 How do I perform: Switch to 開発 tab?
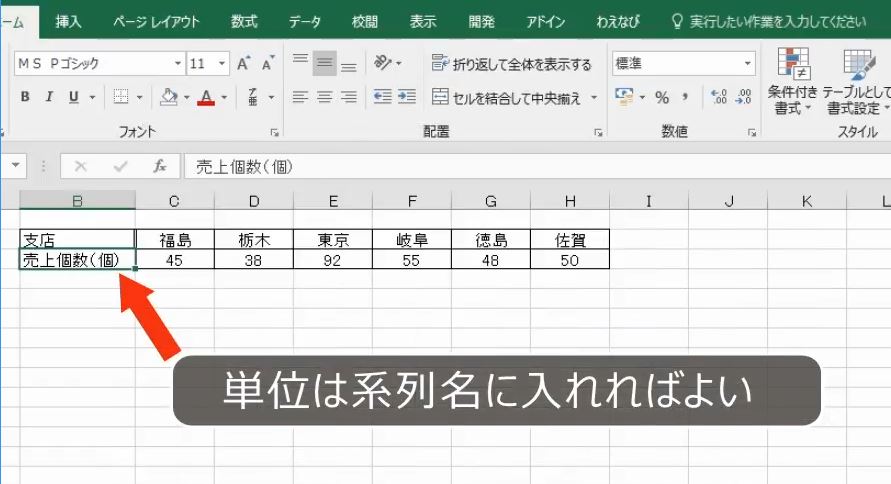pos(482,22)
